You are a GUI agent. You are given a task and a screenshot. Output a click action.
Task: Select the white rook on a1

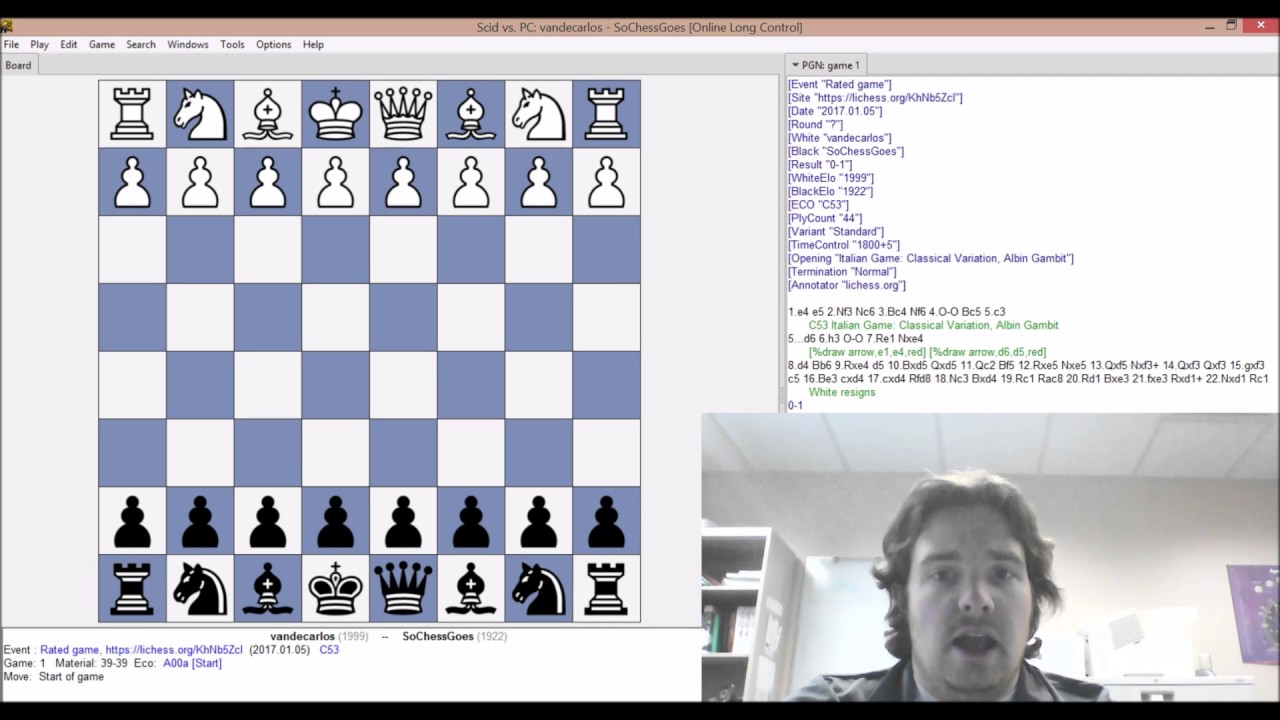(x=606, y=114)
